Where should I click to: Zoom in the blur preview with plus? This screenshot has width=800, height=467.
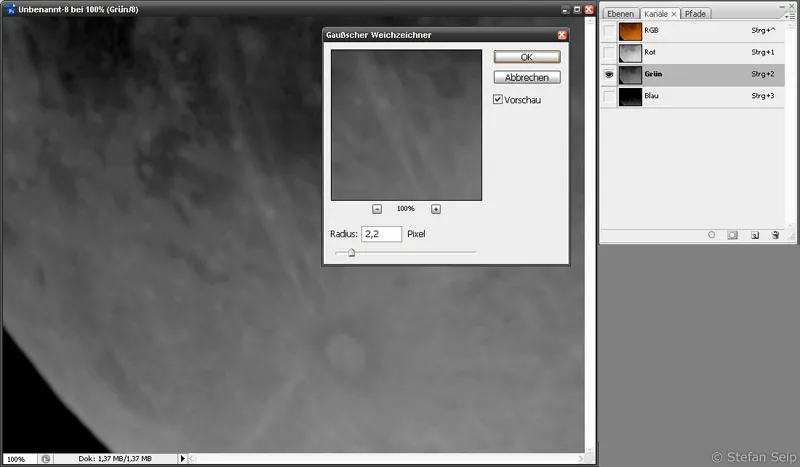[436, 209]
